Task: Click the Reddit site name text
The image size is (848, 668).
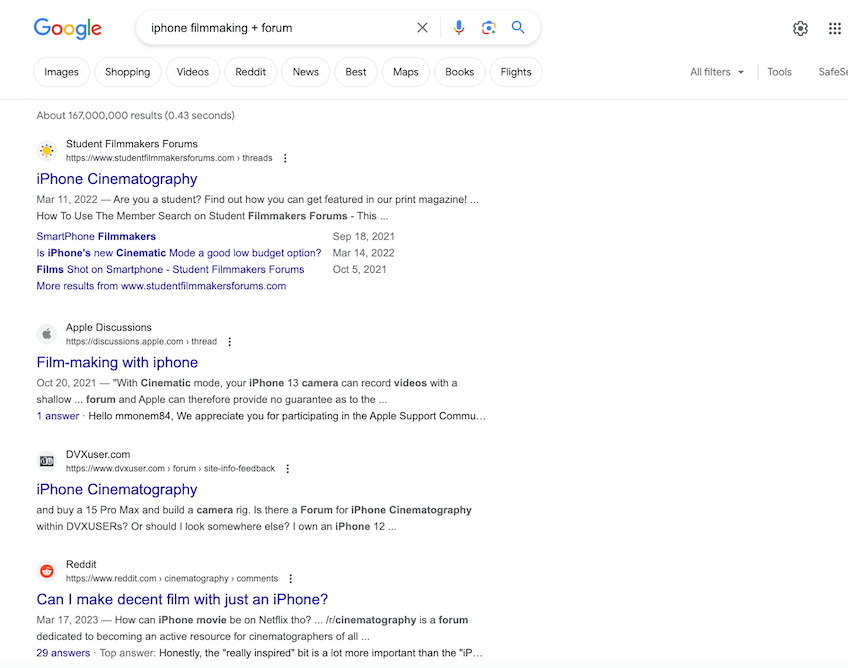Action: 81,564
